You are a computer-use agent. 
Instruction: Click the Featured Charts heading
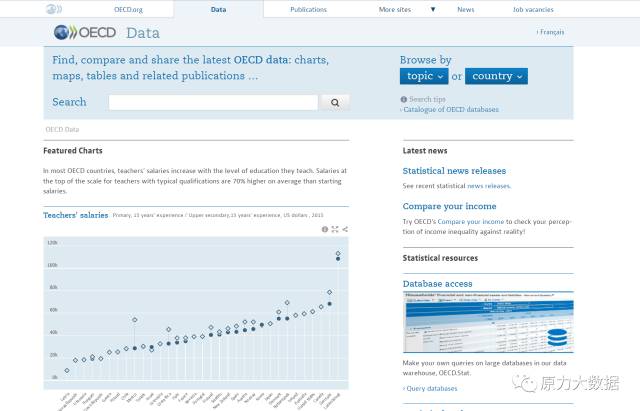(x=73, y=151)
